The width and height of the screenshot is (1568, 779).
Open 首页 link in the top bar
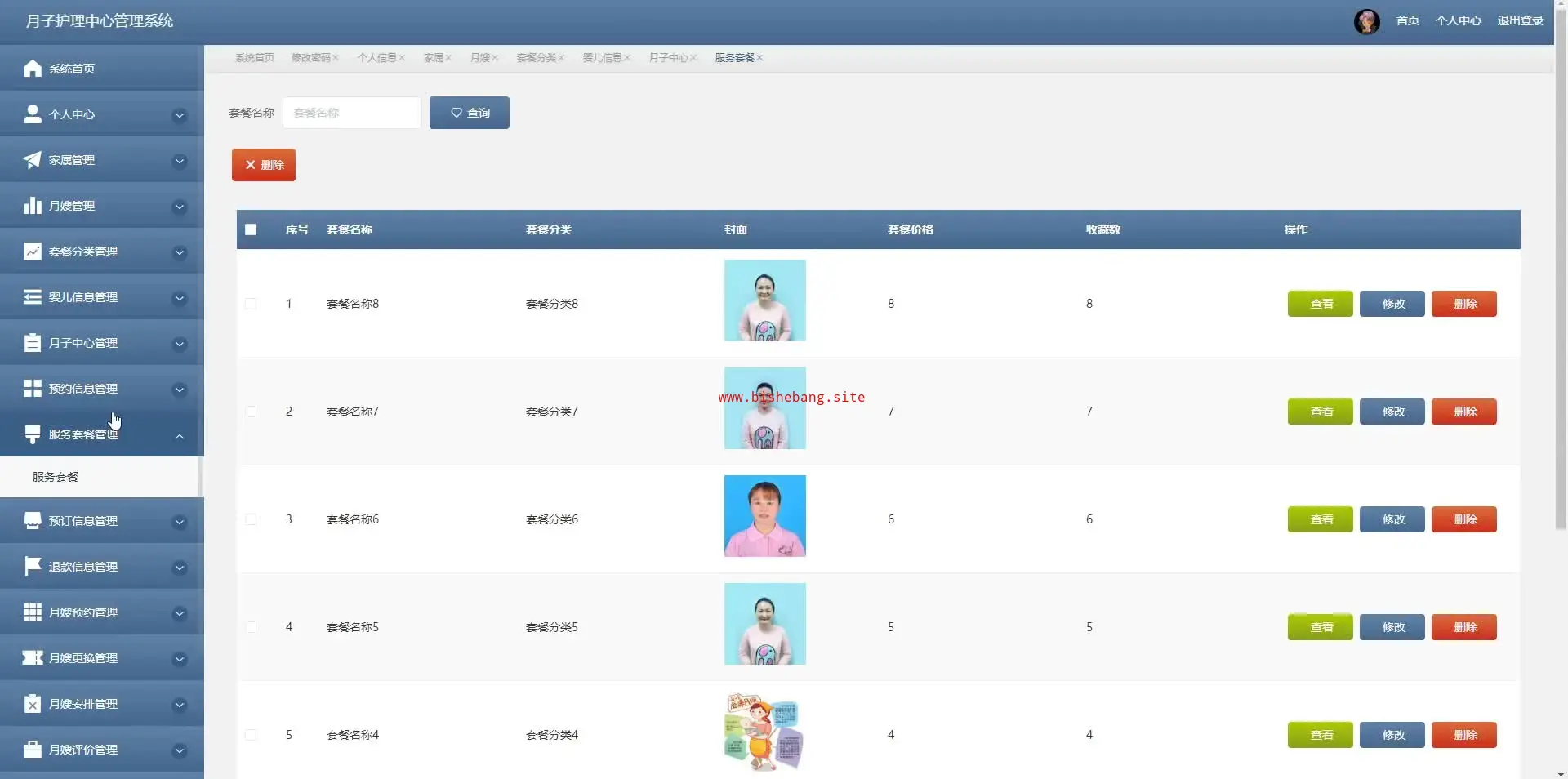(x=1408, y=21)
